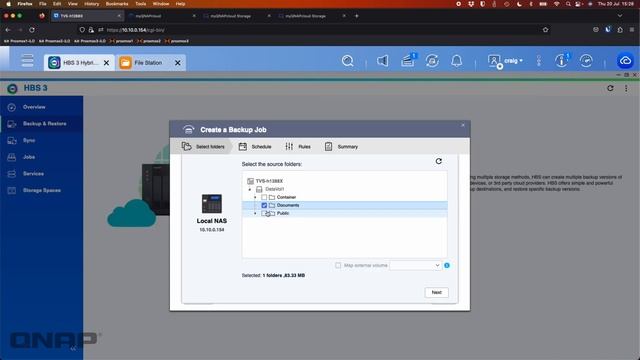Expand the Public folder node
This screenshot has width=640, height=360.
256,213
